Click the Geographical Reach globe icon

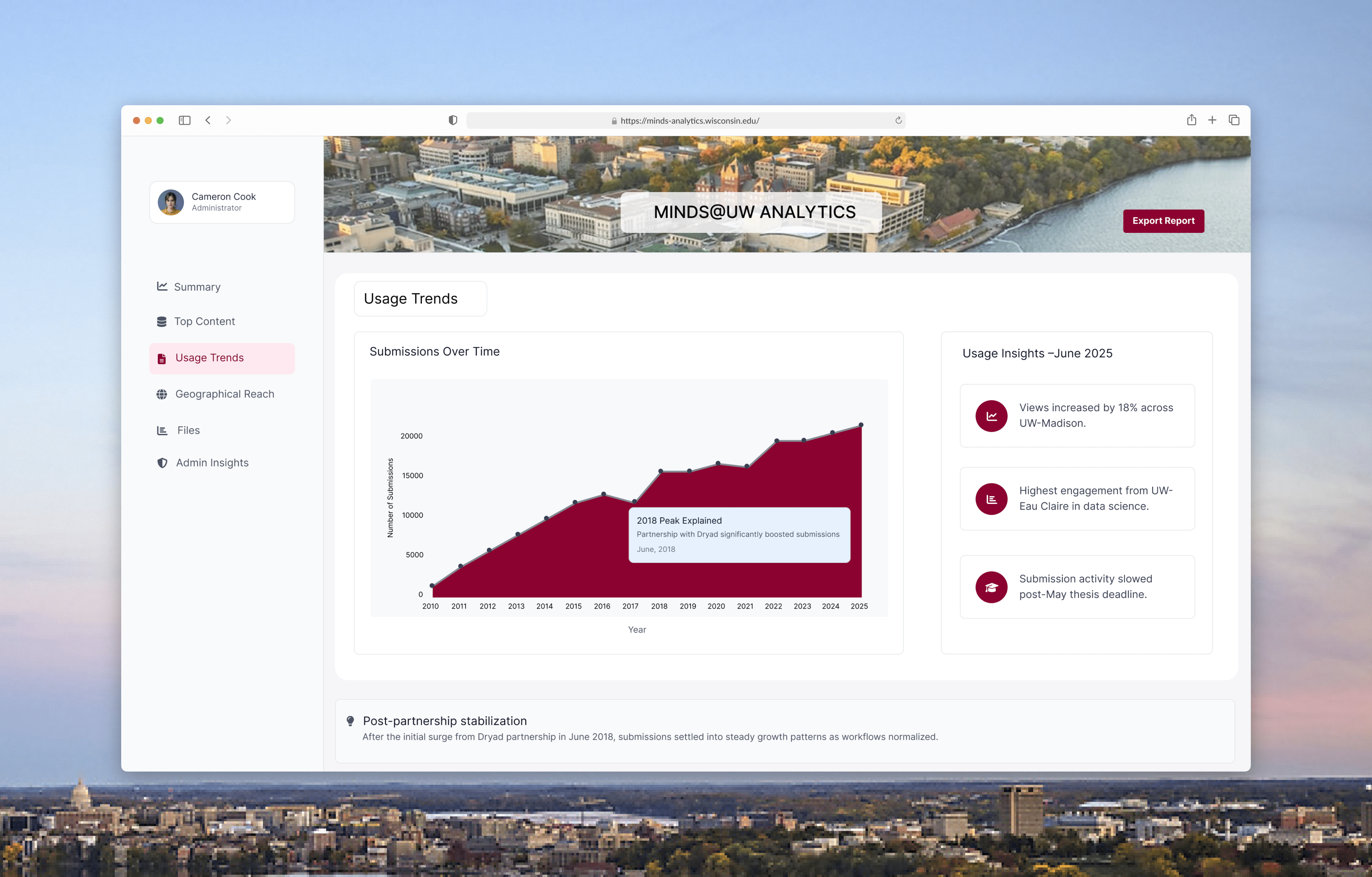pyautogui.click(x=162, y=394)
